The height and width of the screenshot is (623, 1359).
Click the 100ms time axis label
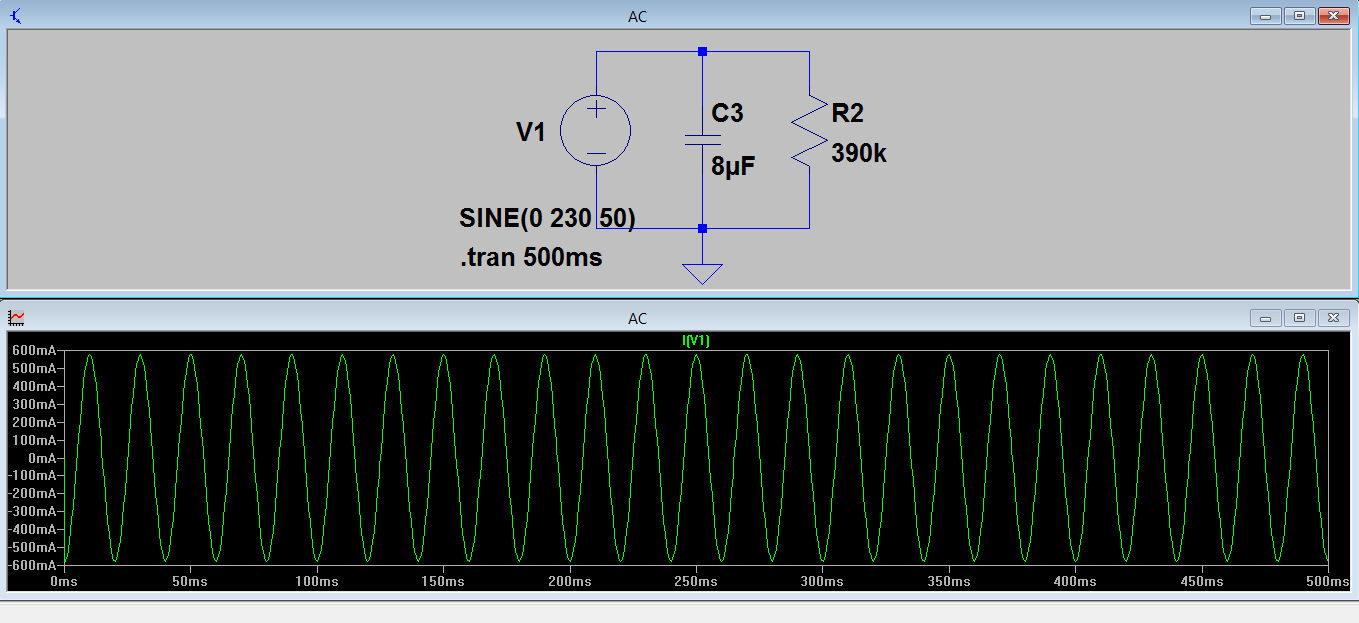tap(316, 581)
